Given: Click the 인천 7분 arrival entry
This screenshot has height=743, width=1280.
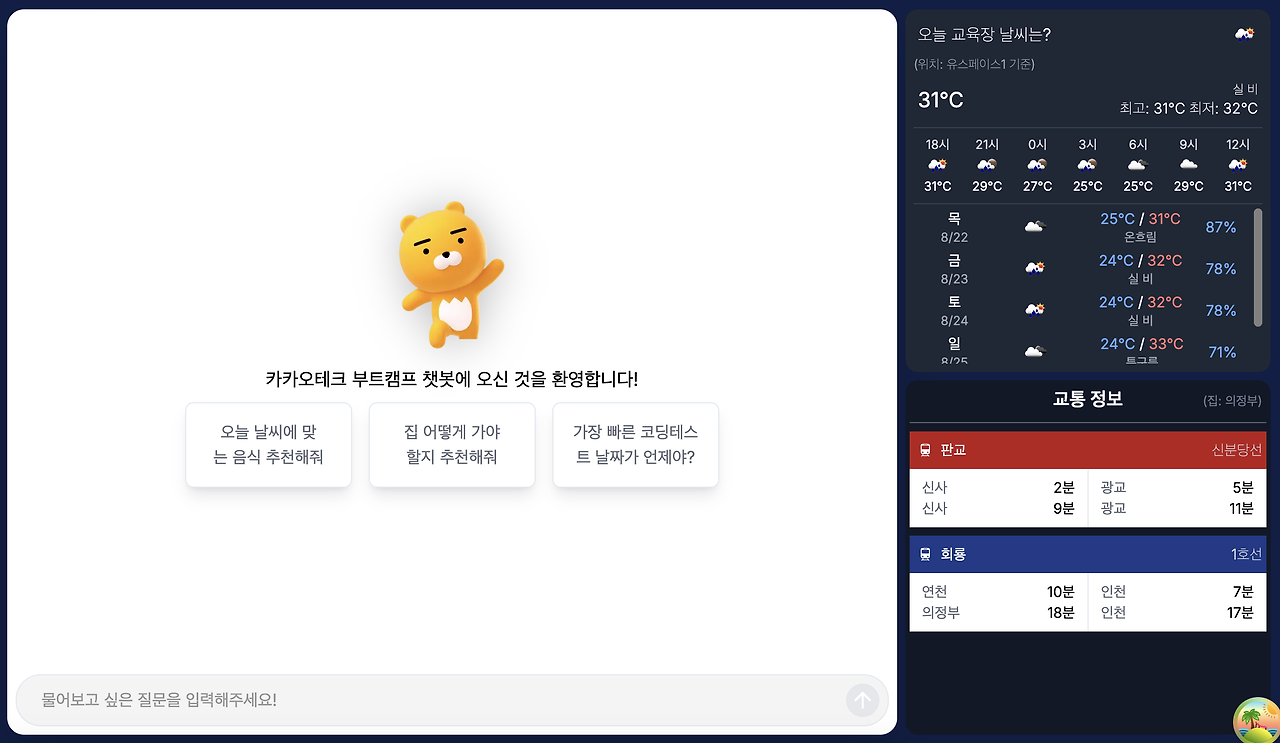Looking at the screenshot, I should (1177, 591).
